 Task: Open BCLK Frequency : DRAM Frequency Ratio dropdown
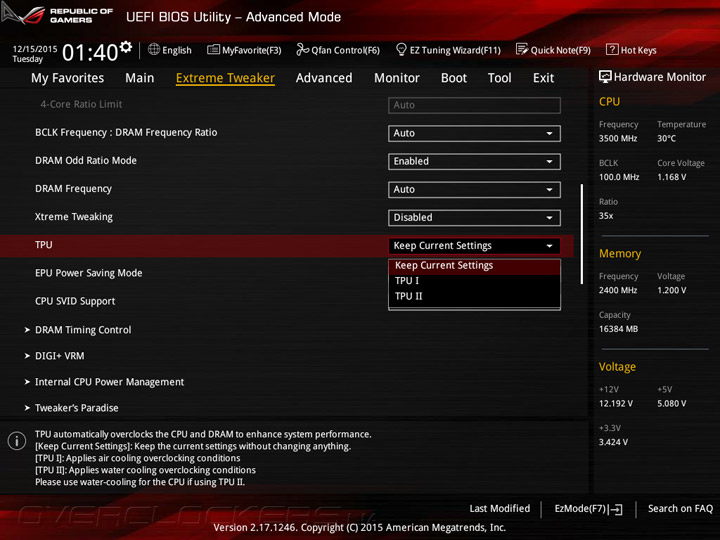pyautogui.click(x=474, y=133)
